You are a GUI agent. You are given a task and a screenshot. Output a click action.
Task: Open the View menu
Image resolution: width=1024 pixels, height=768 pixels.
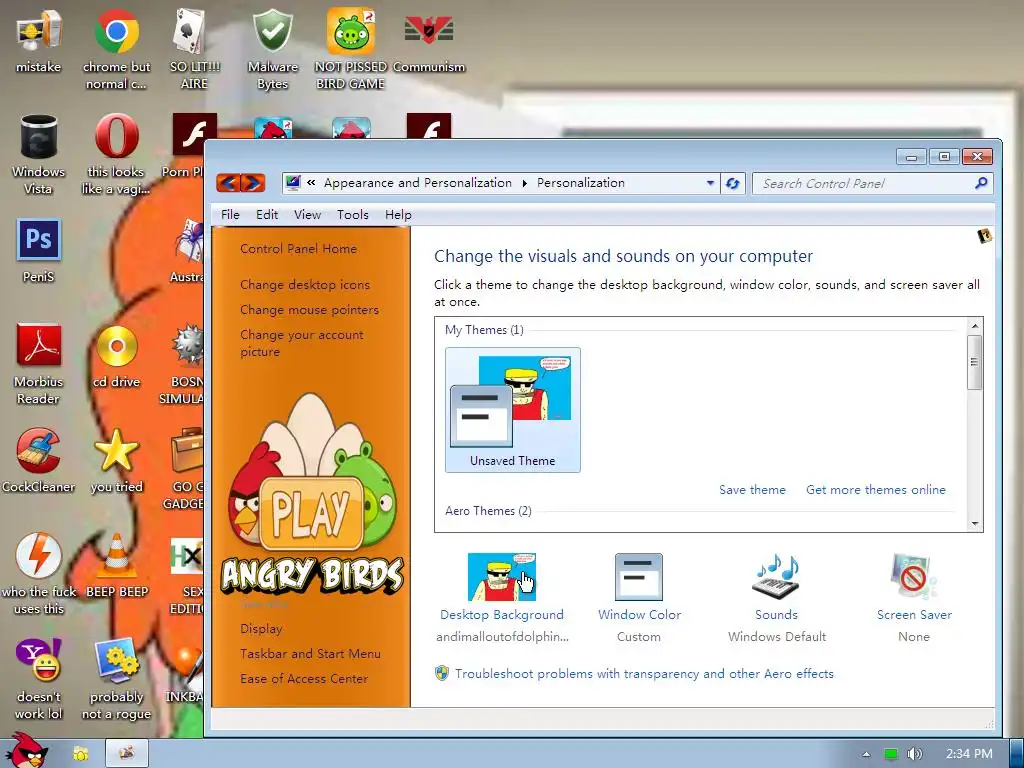click(x=307, y=215)
